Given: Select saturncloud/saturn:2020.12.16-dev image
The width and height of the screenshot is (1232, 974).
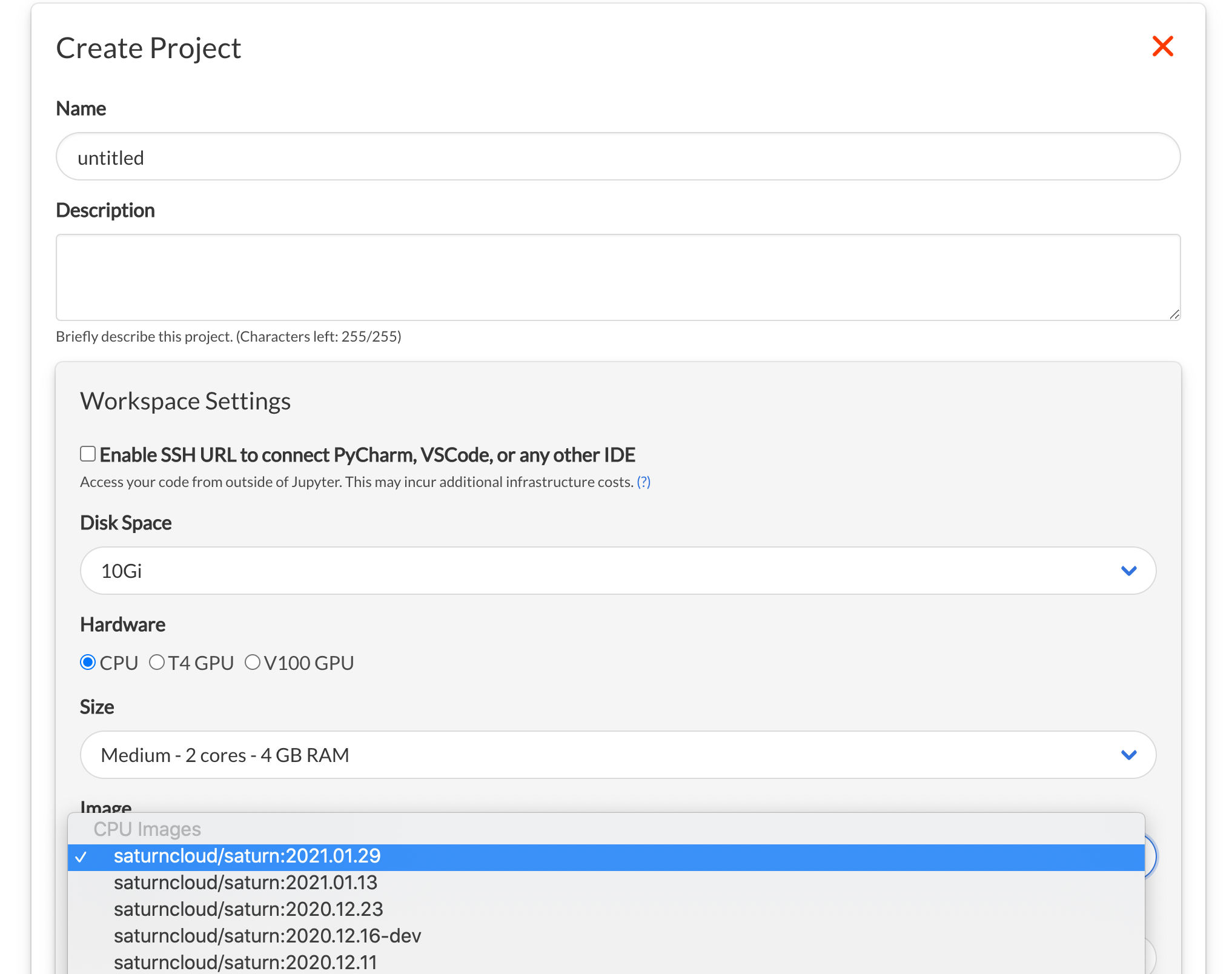Looking at the screenshot, I should click(x=606, y=936).
